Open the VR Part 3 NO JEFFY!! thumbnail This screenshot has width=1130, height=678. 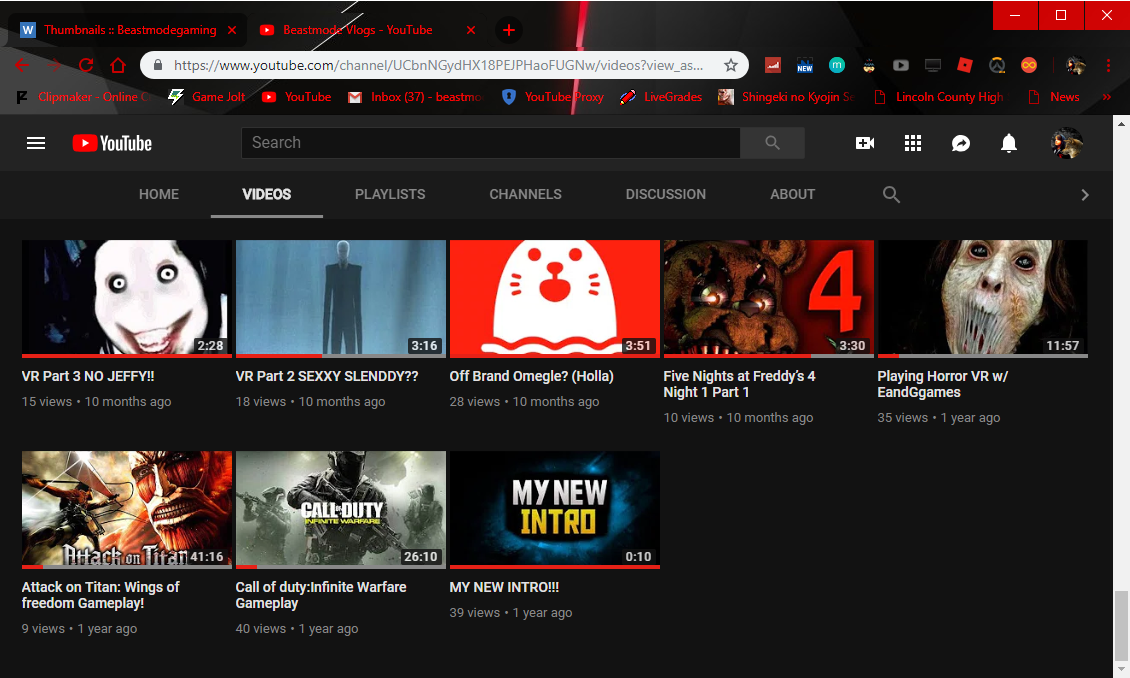[x=127, y=298]
